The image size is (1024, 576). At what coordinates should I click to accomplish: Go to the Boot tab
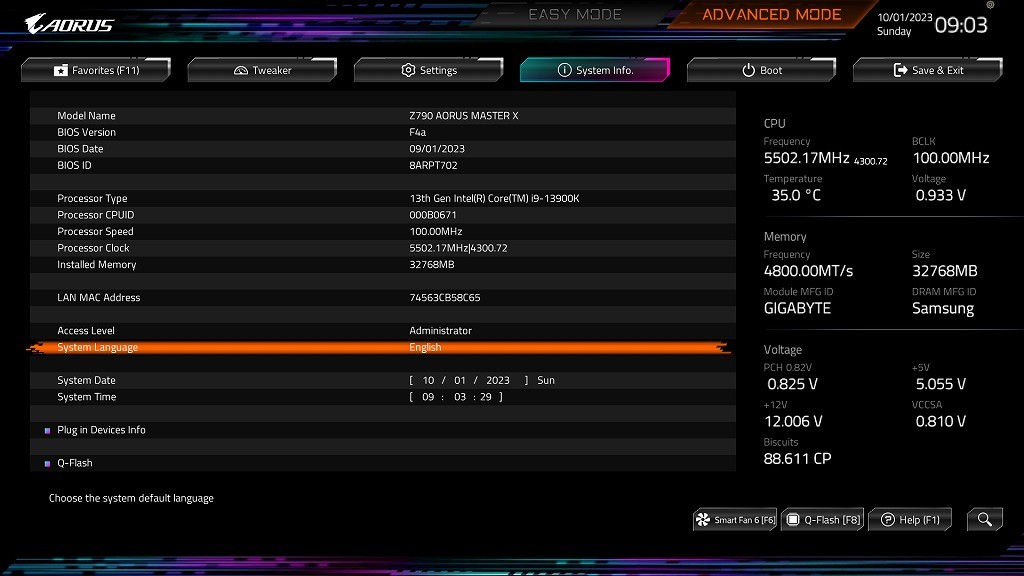click(761, 70)
